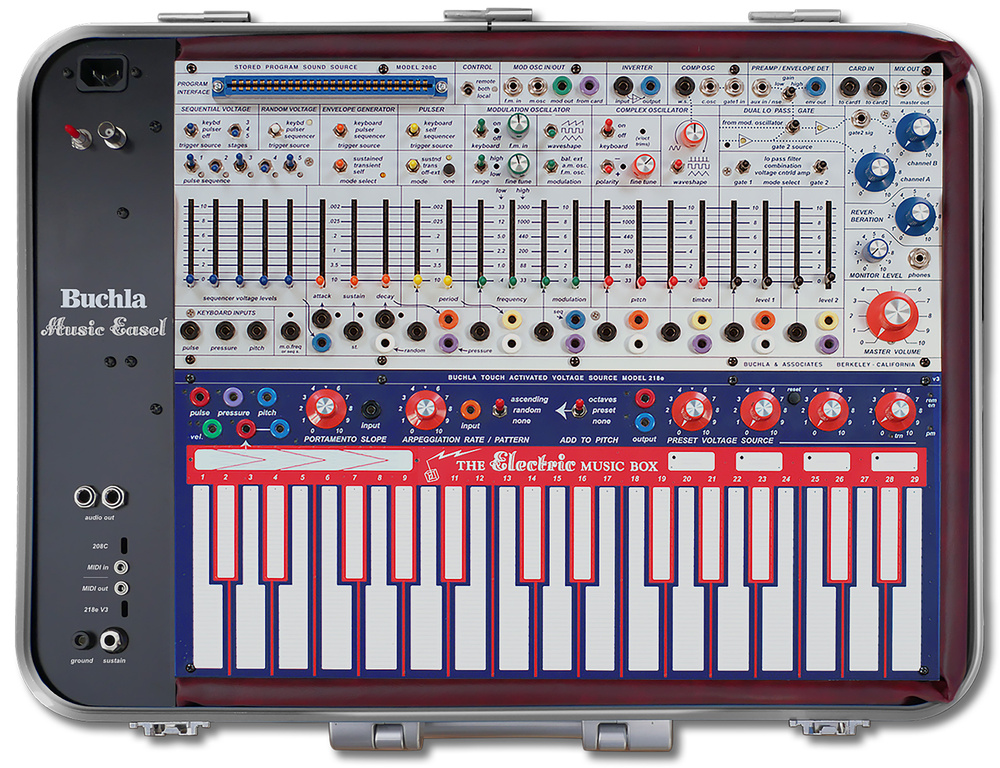The height and width of the screenshot is (768, 1000).
Task: Click the Channel B blue knob
Action: (x=916, y=132)
